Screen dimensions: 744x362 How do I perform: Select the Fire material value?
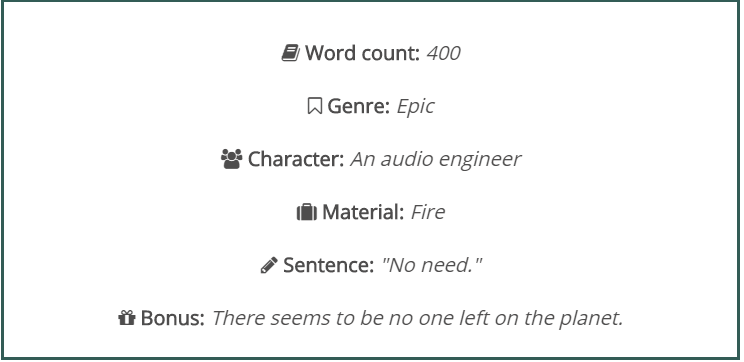428,212
